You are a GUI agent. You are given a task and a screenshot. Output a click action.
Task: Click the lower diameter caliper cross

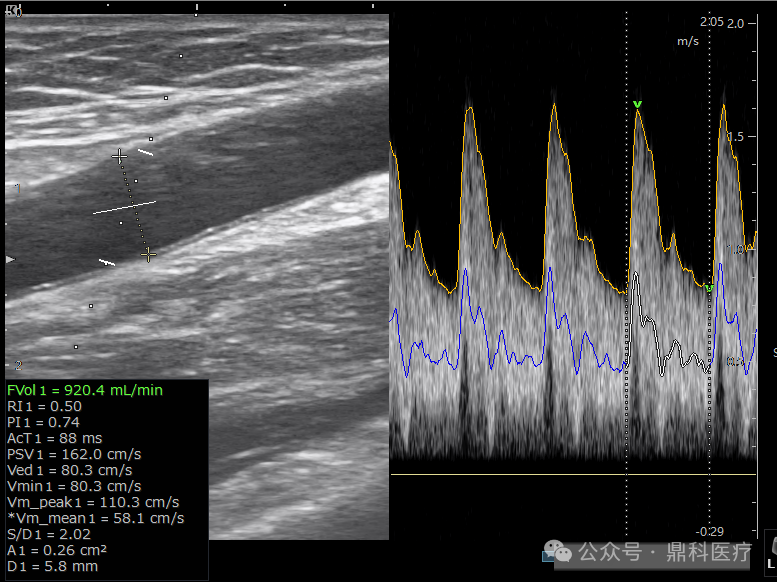[x=148, y=255]
